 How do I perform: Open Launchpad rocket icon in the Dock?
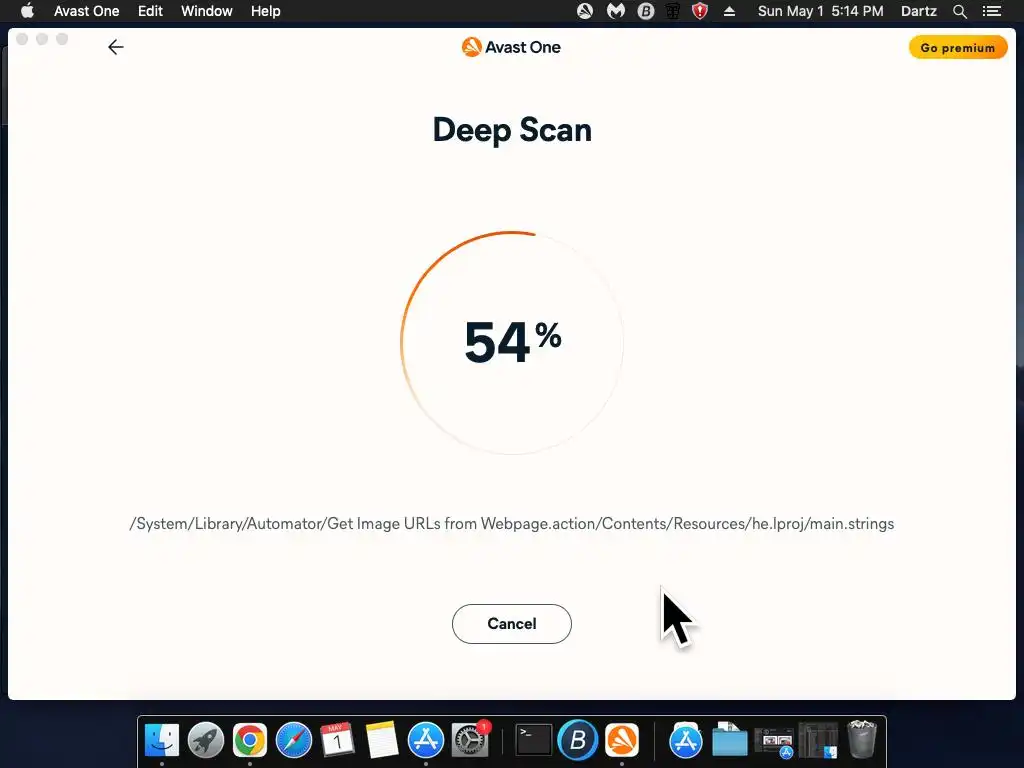tap(206, 741)
